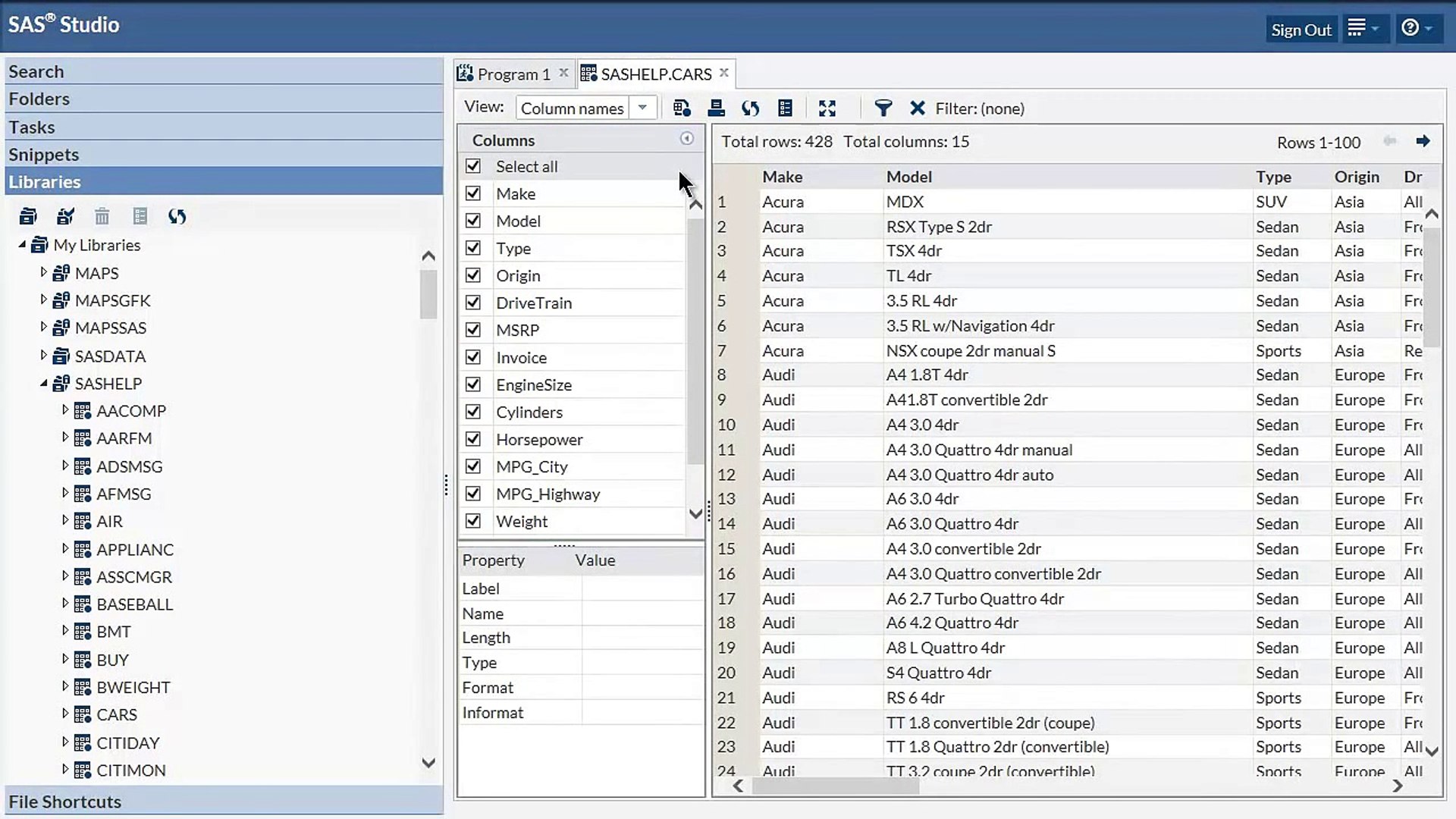The height and width of the screenshot is (819, 1456).
Task: Open the Search section
Action: coord(224,71)
